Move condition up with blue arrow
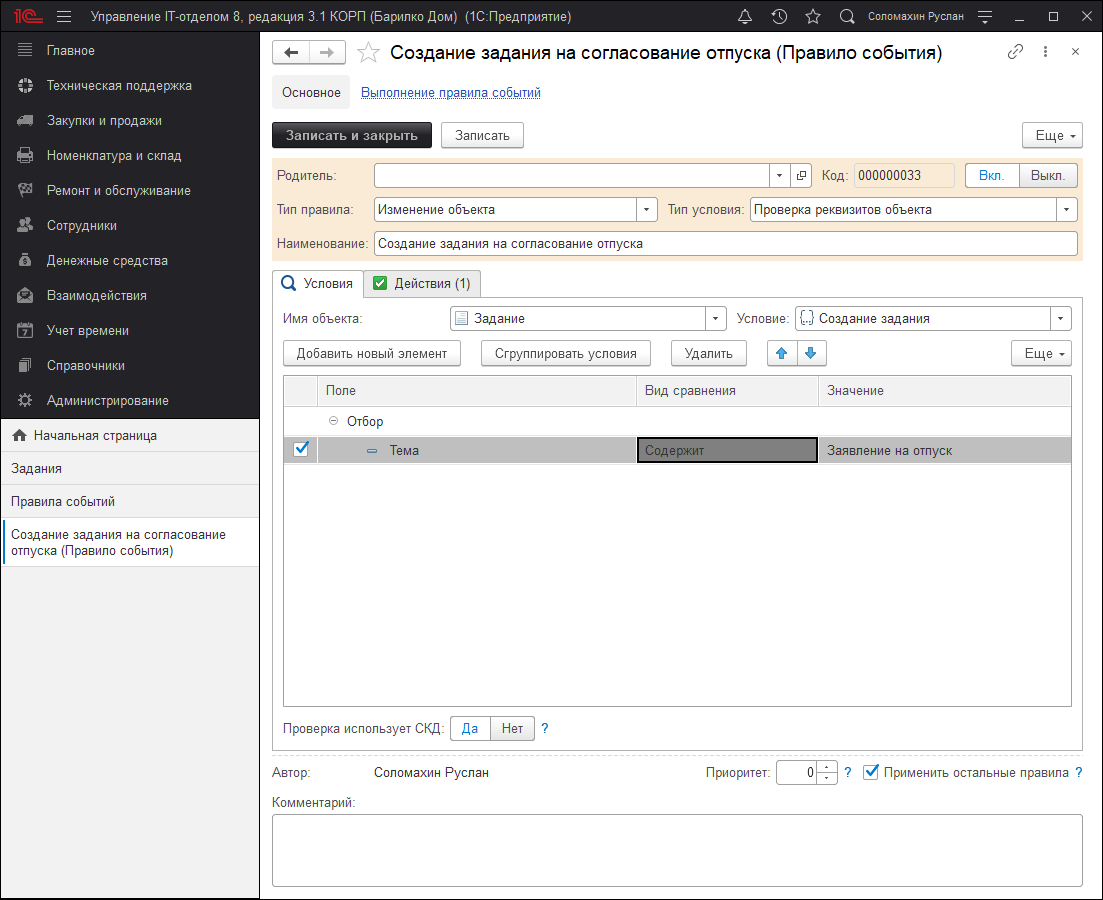The width and height of the screenshot is (1103, 900). point(782,353)
